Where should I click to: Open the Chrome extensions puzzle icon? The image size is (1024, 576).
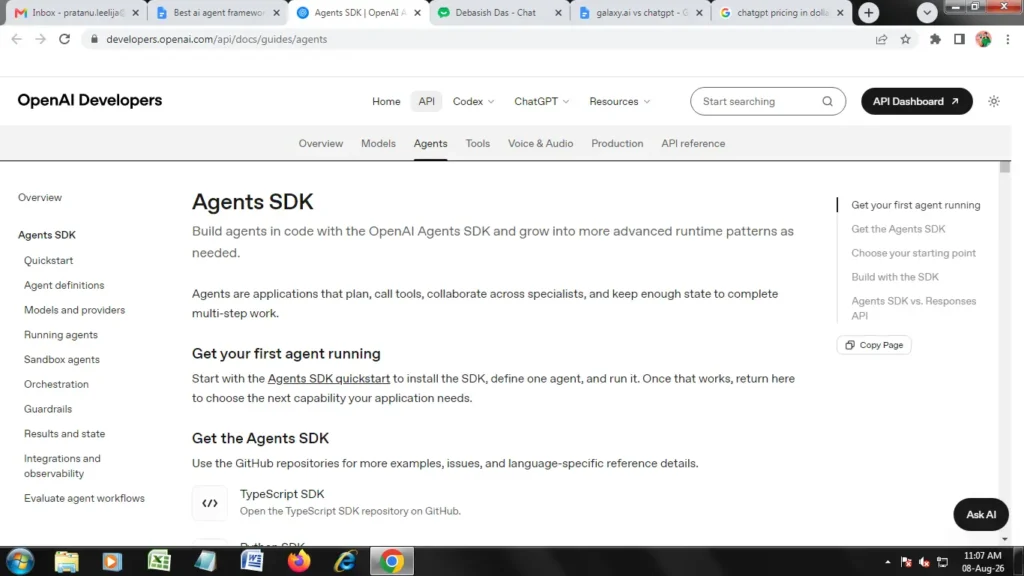pos(935,39)
